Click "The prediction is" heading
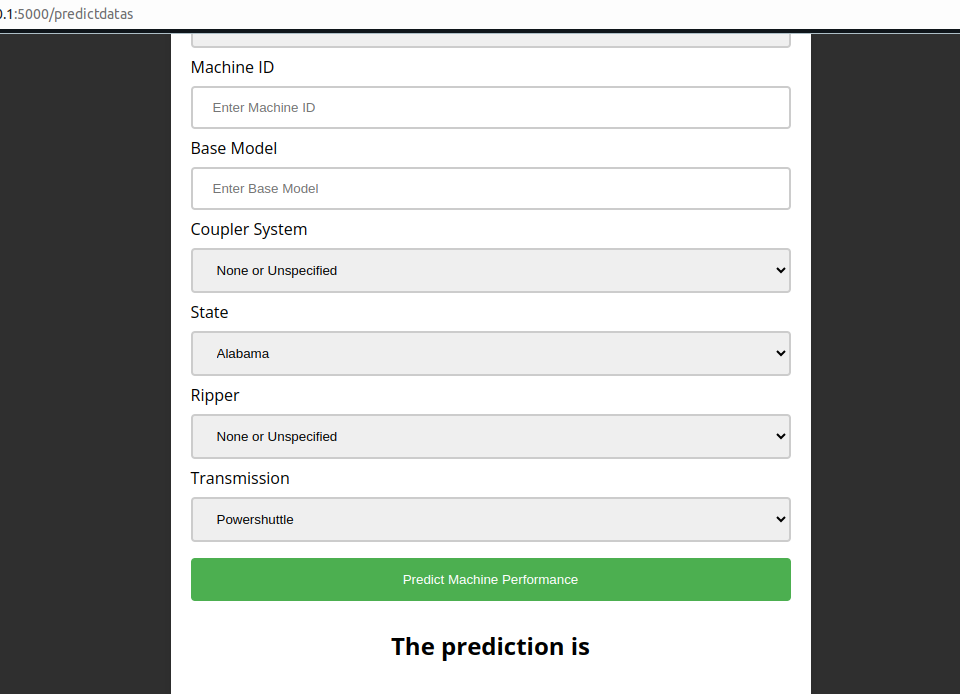Viewport: 960px width, 694px height. tap(490, 647)
